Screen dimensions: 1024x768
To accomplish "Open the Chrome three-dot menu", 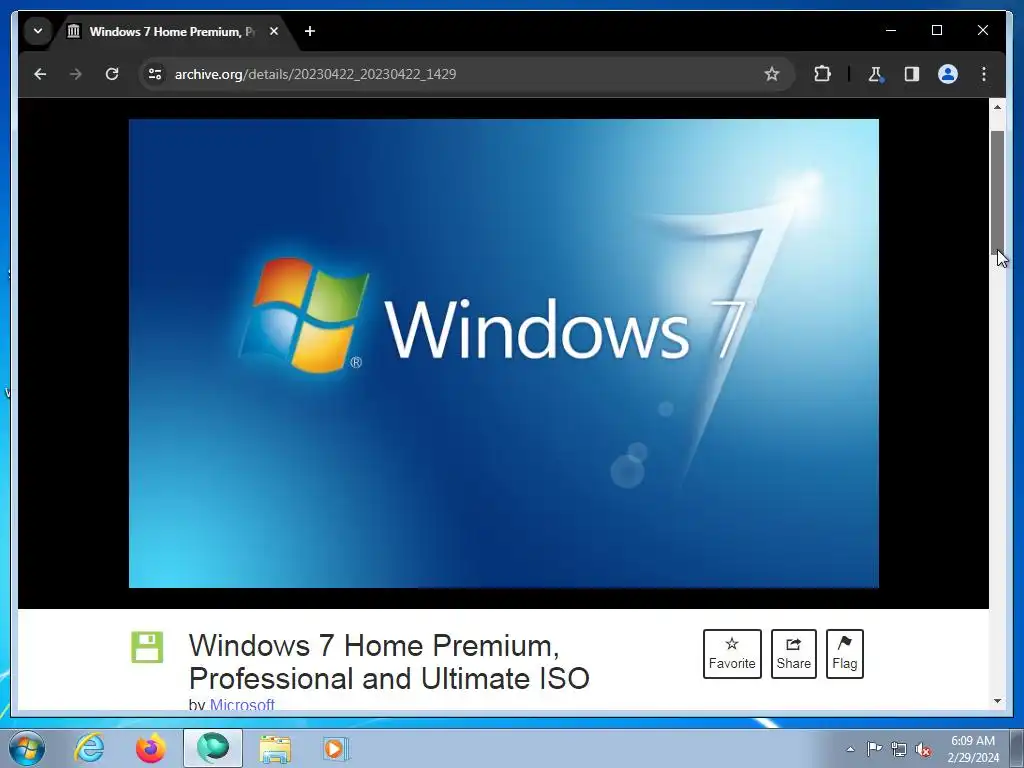I will 984,74.
